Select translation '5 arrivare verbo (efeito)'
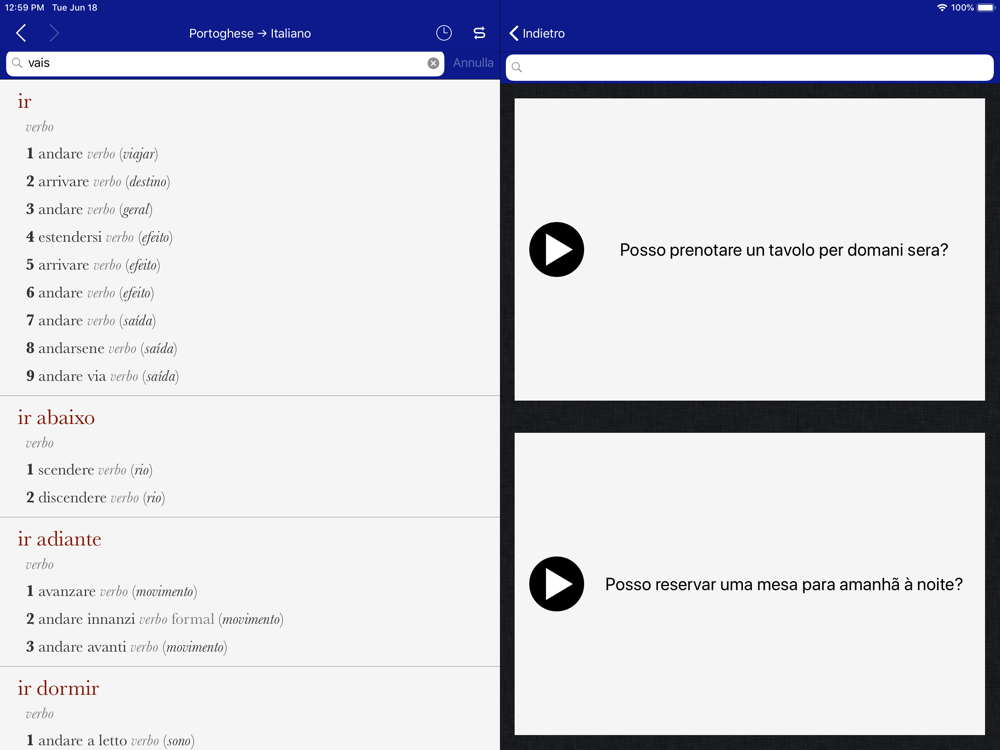Viewport: 1000px width, 750px height. (x=93, y=265)
